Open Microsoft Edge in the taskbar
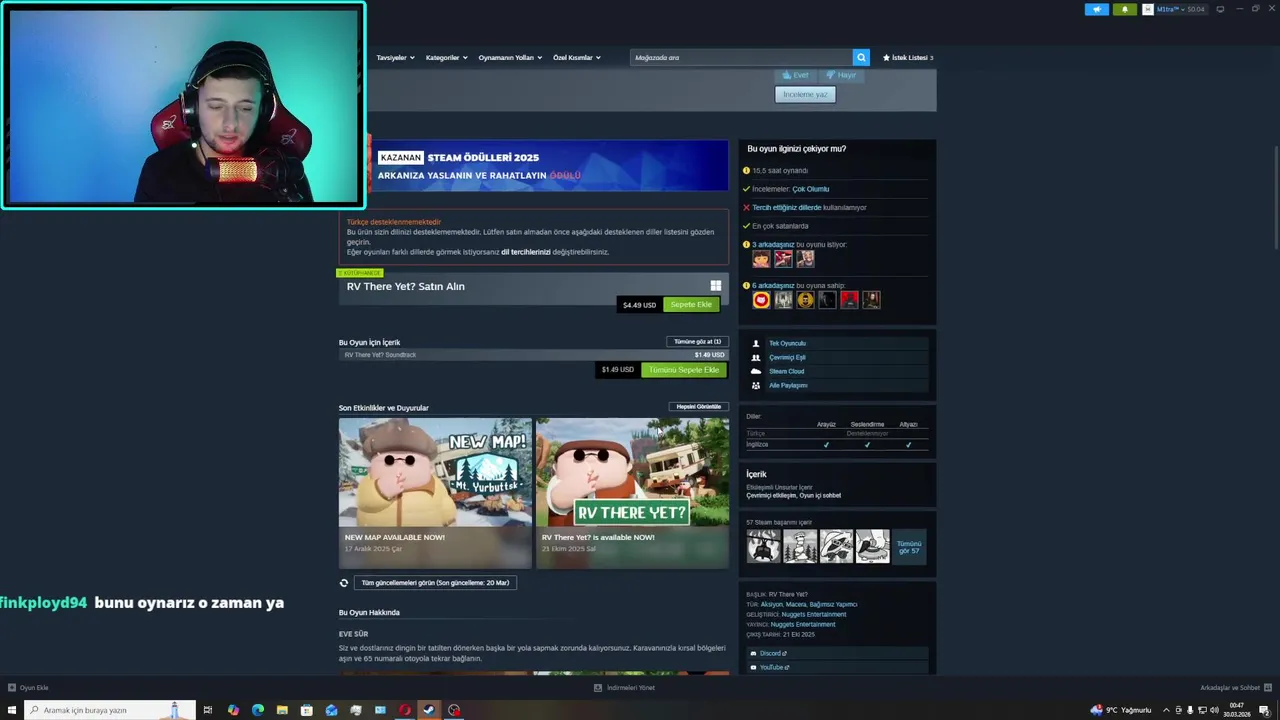The image size is (1280, 720). pos(258,710)
